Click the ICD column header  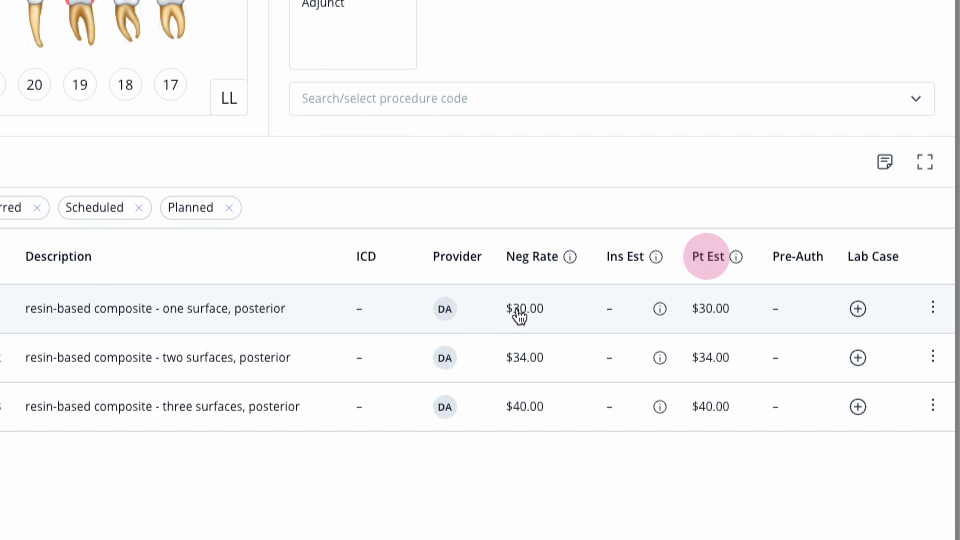click(x=366, y=257)
